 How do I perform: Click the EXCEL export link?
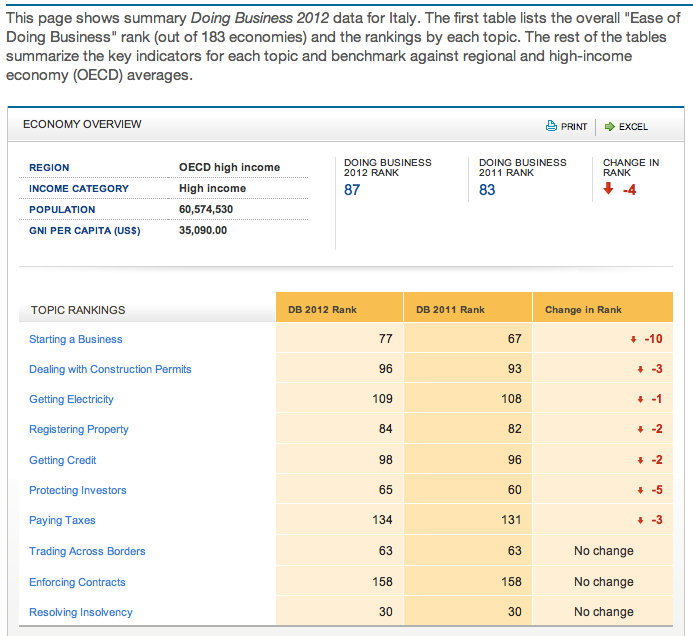point(633,127)
